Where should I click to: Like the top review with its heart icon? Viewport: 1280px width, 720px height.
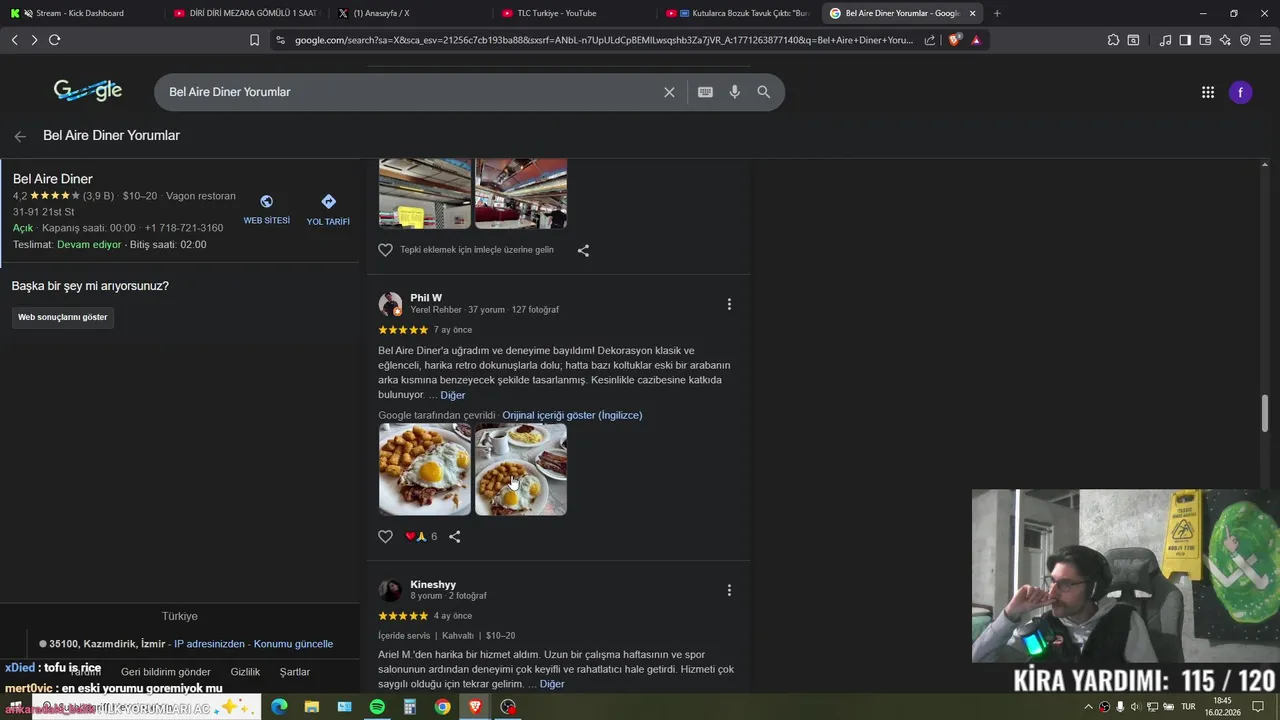pos(385,250)
